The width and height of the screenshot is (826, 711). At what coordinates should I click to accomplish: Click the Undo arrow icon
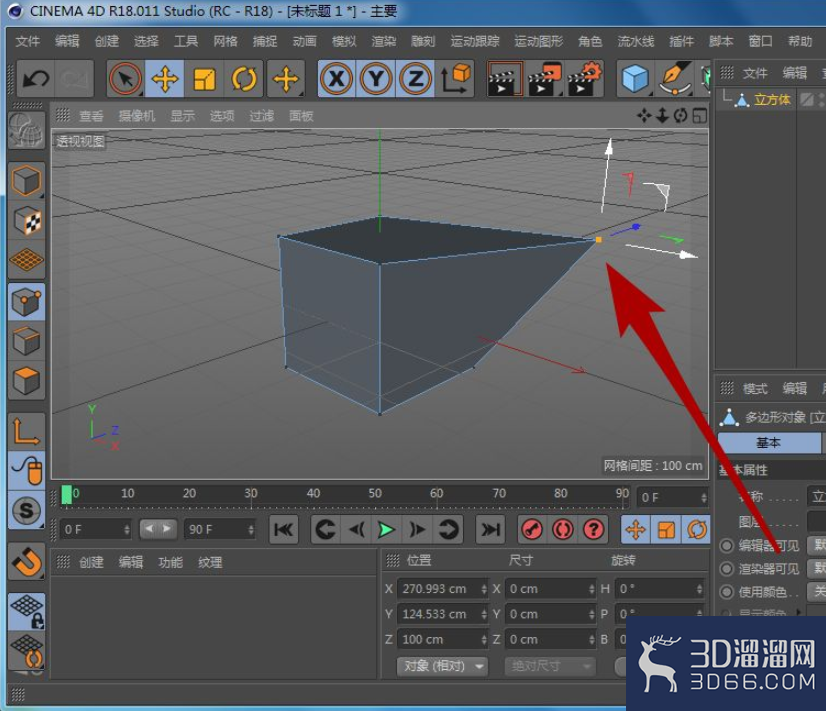point(36,79)
